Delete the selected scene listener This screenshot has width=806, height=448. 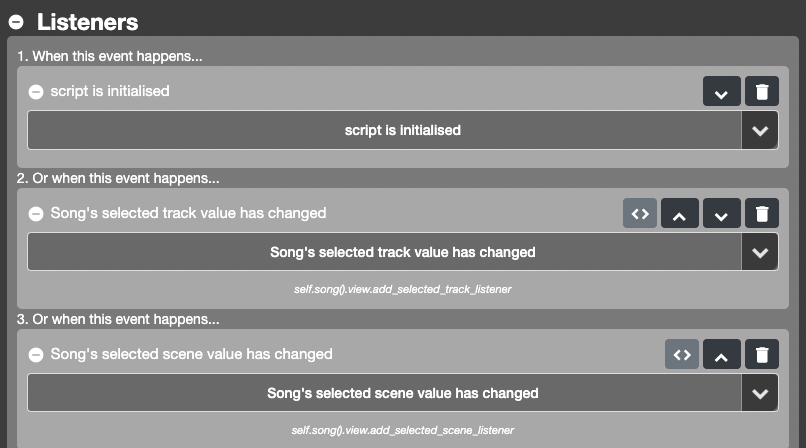coord(762,354)
